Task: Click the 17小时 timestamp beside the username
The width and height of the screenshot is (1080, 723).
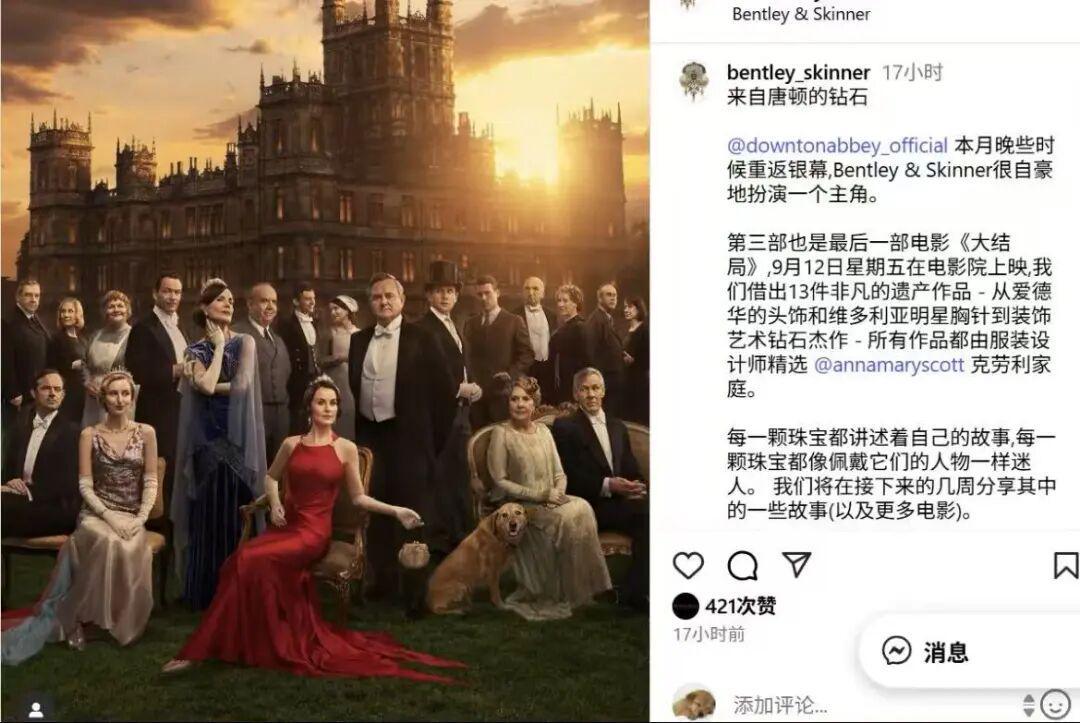Action: 913,72
